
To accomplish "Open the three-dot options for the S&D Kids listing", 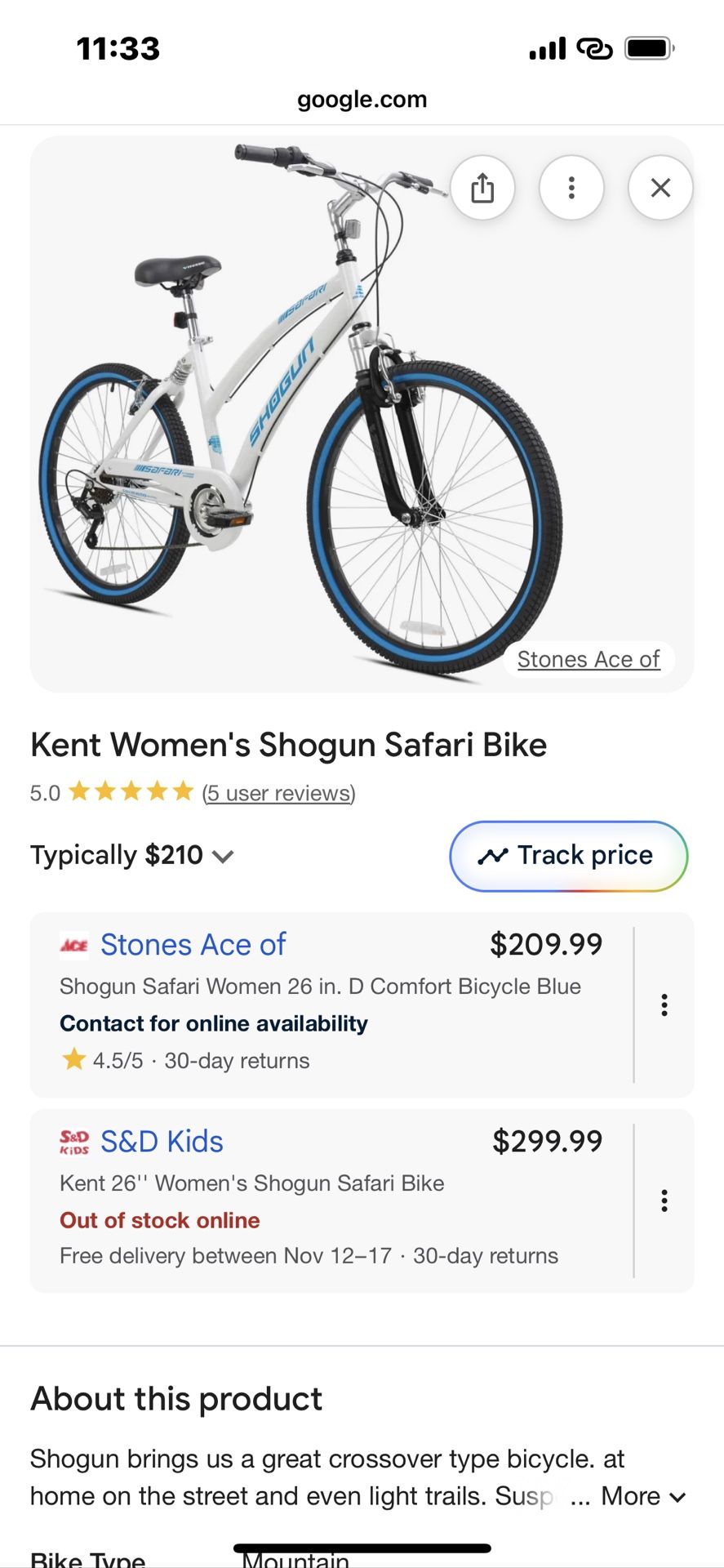I will pyautogui.click(x=664, y=1200).
